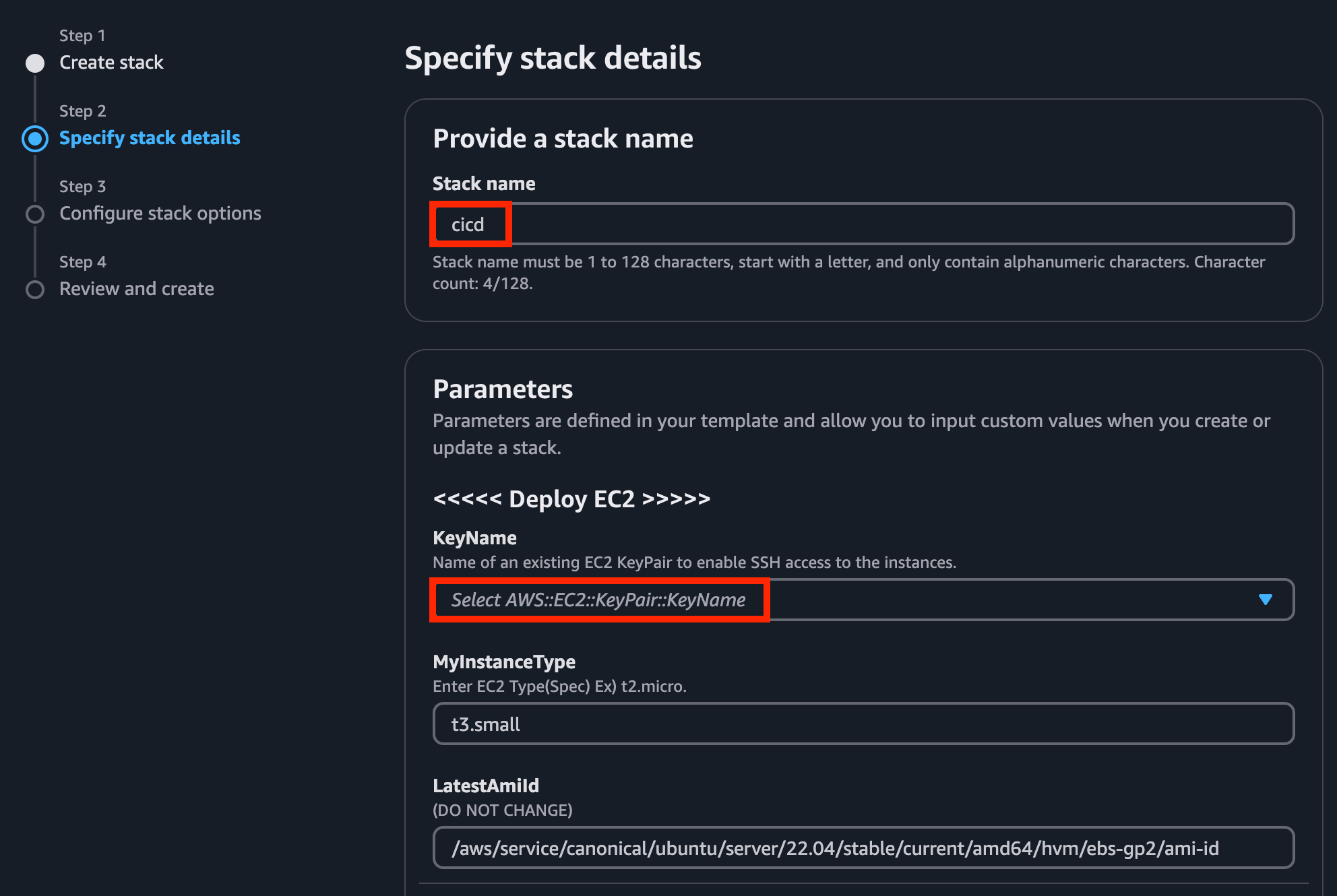The image size is (1337, 896).
Task: Click the LatestAmiId parameter label
Action: coord(486,786)
